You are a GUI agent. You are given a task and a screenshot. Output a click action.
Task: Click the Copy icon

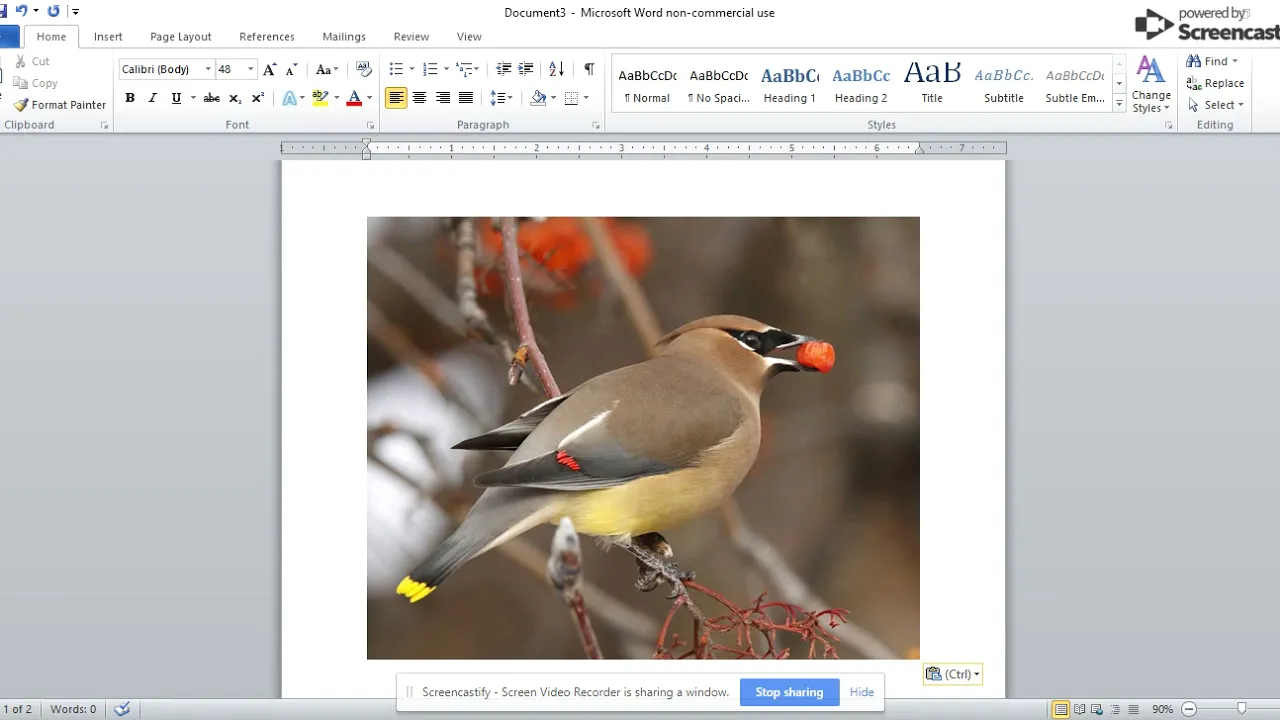20,83
